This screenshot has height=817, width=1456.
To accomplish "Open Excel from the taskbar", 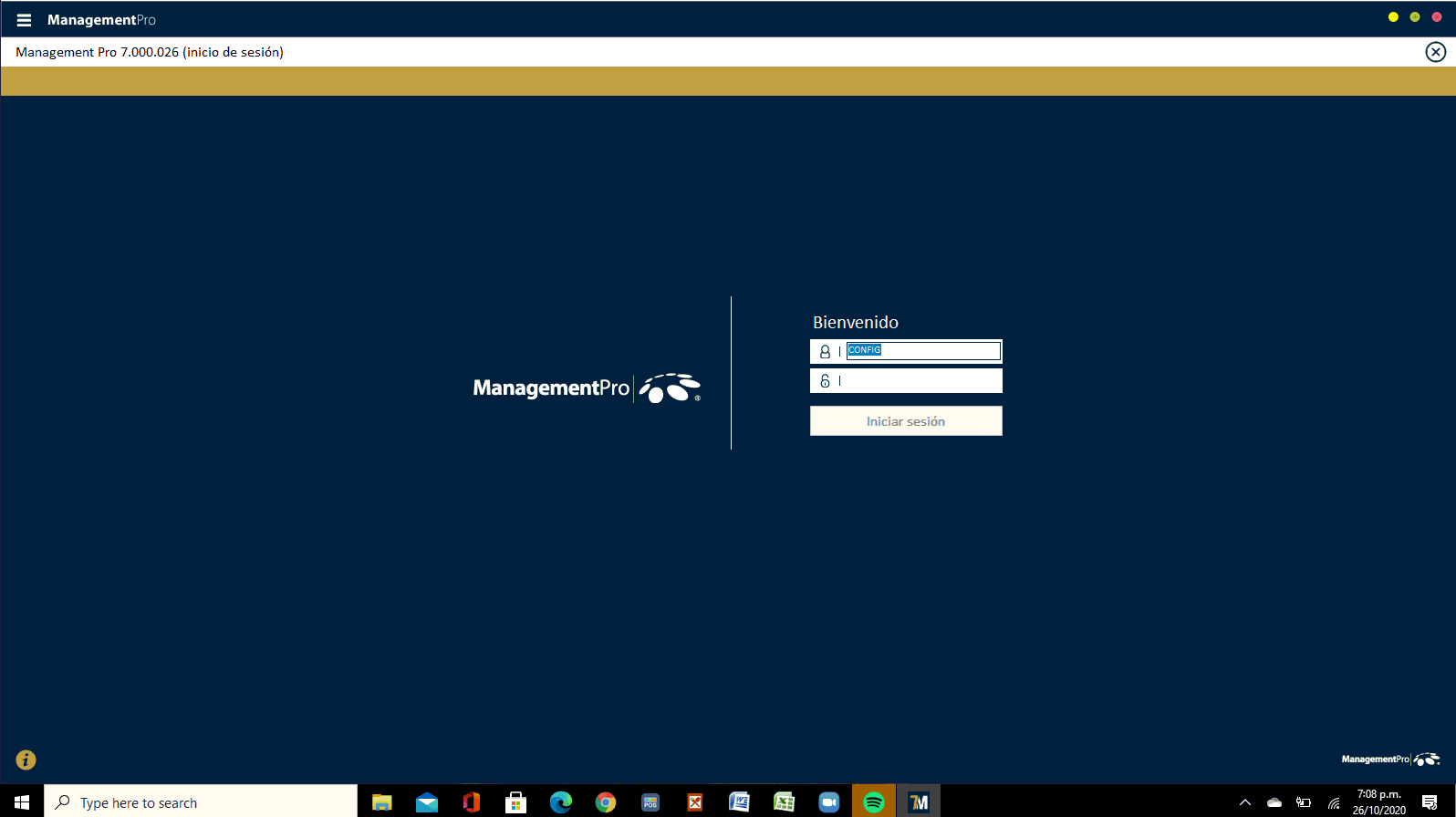I will tap(784, 802).
